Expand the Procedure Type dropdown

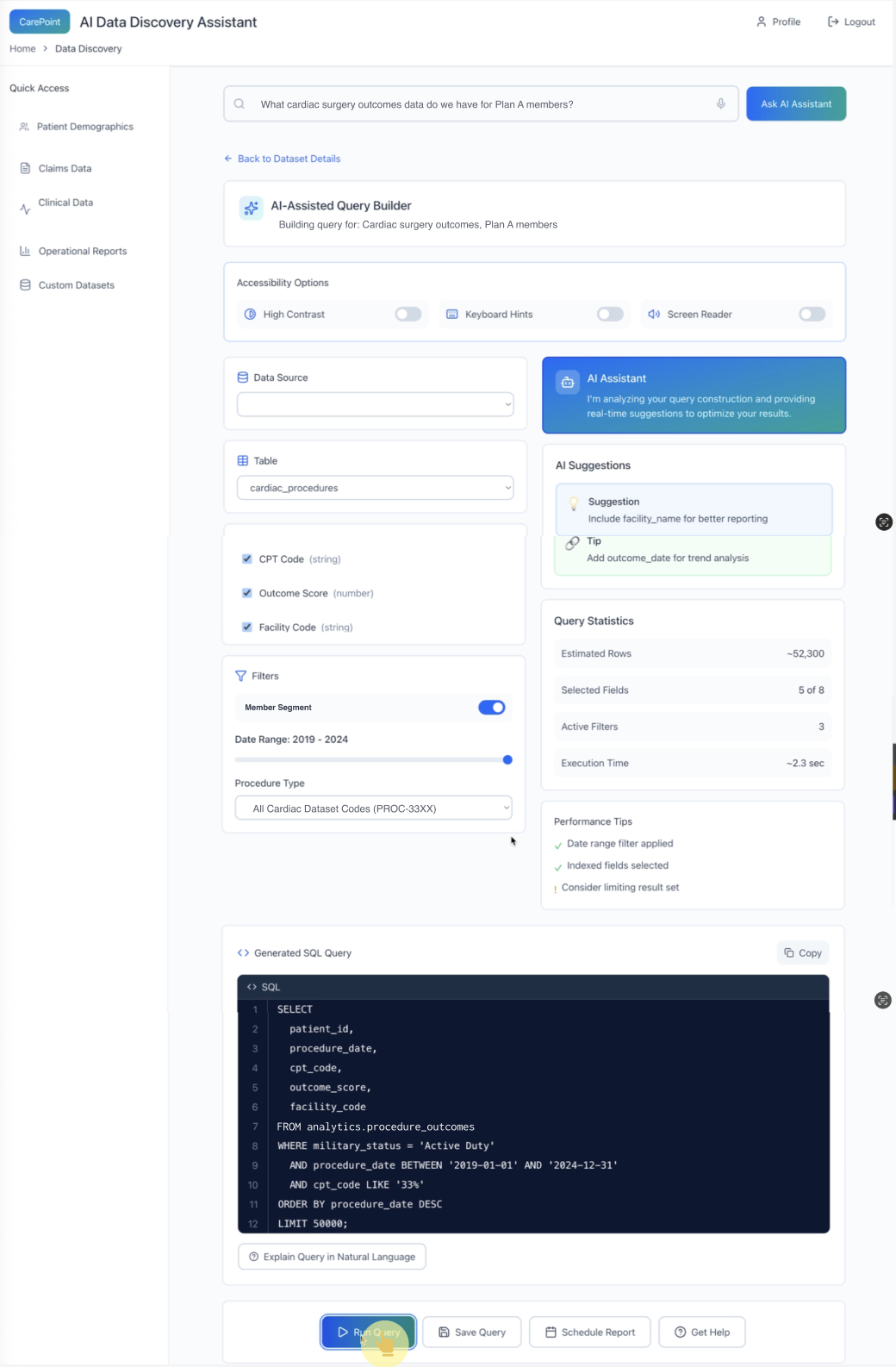(374, 808)
